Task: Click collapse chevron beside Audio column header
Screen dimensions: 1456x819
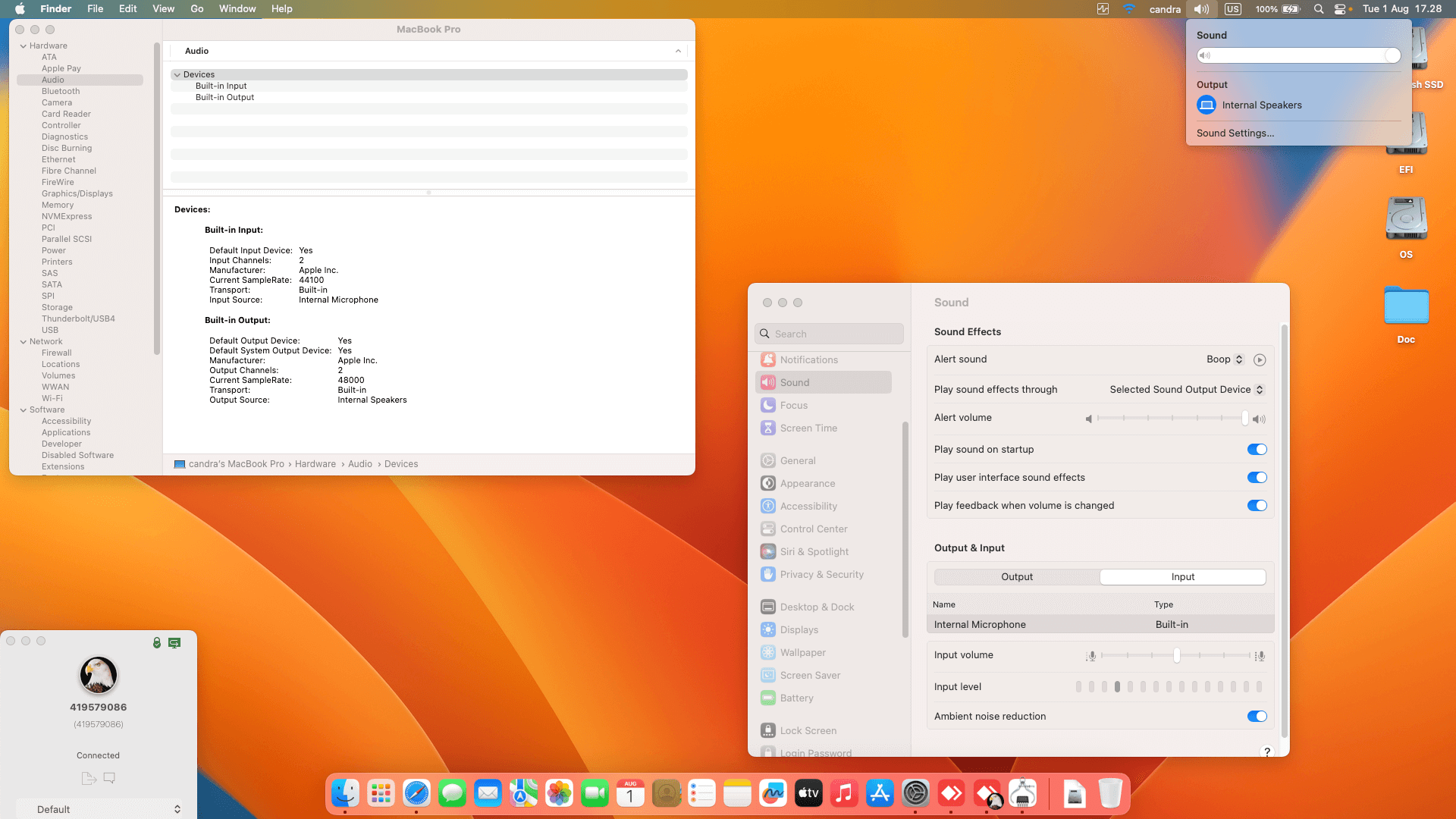Action: click(x=678, y=51)
